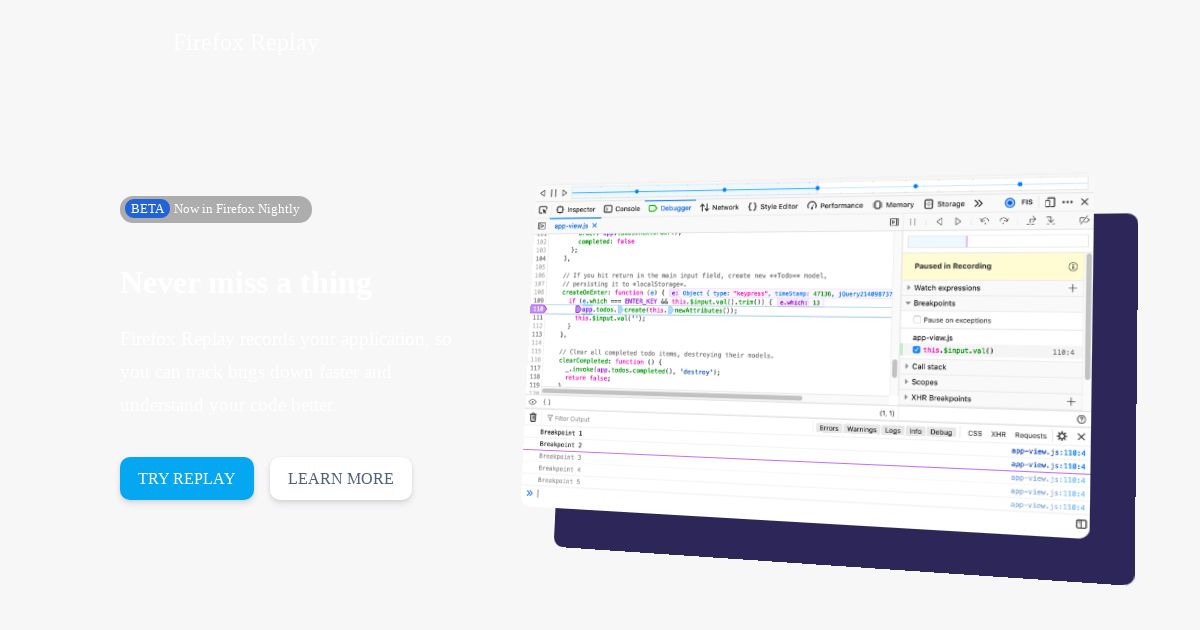Open console settings gear icon
1200x630 pixels.
(1062, 436)
